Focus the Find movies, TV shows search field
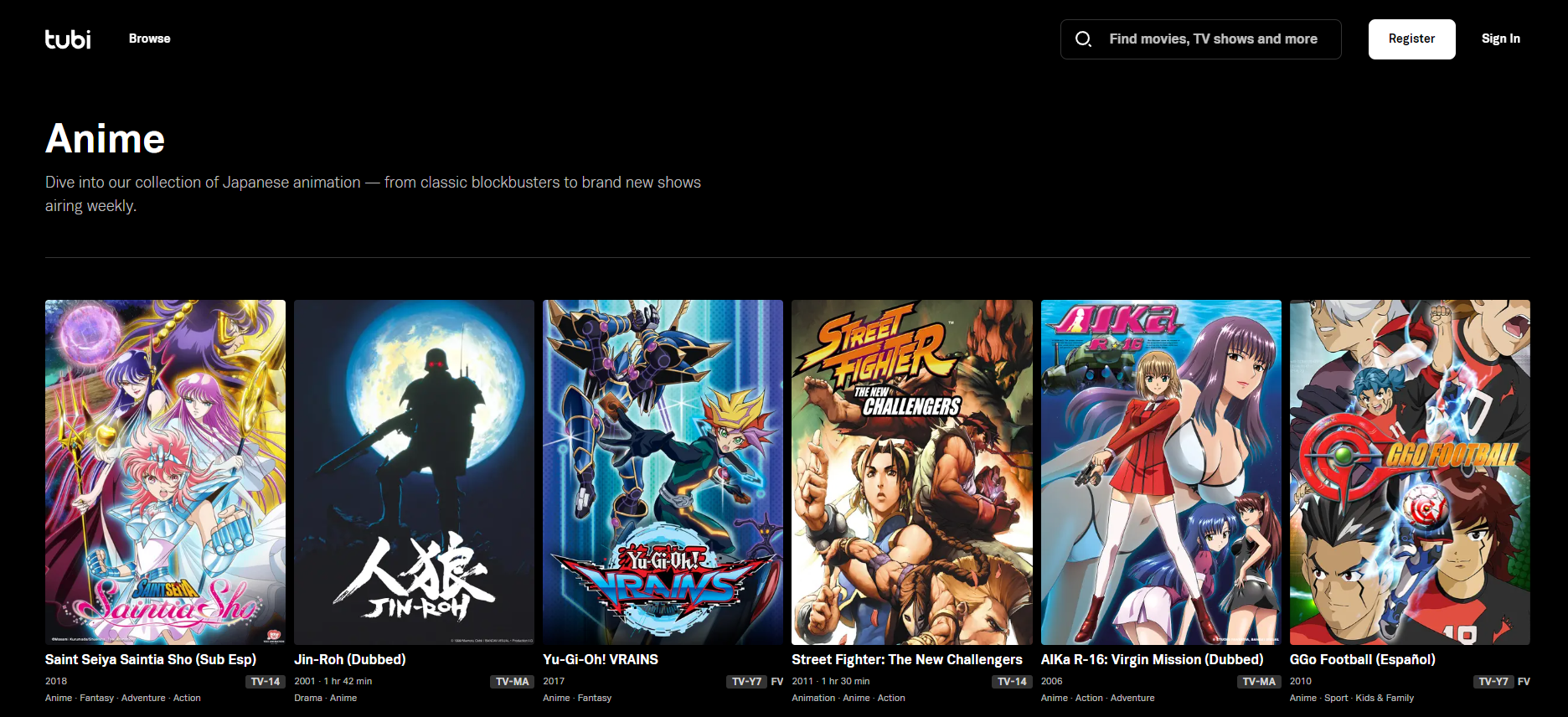This screenshot has height=717, width=1568. click(x=1200, y=39)
